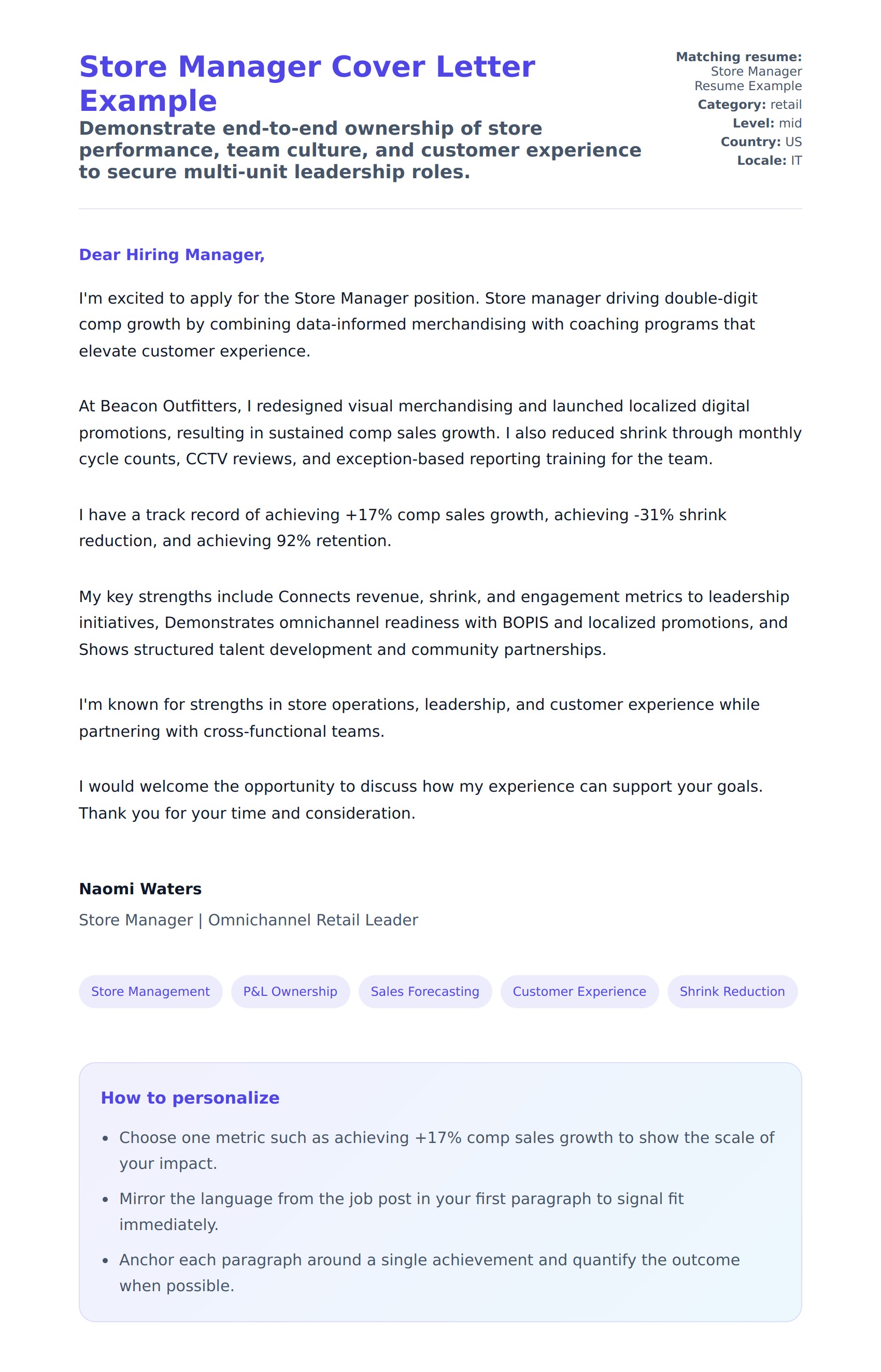This screenshot has height=1372, width=881.
Task: Click the Sales Forecasting skill tag
Action: click(x=424, y=991)
